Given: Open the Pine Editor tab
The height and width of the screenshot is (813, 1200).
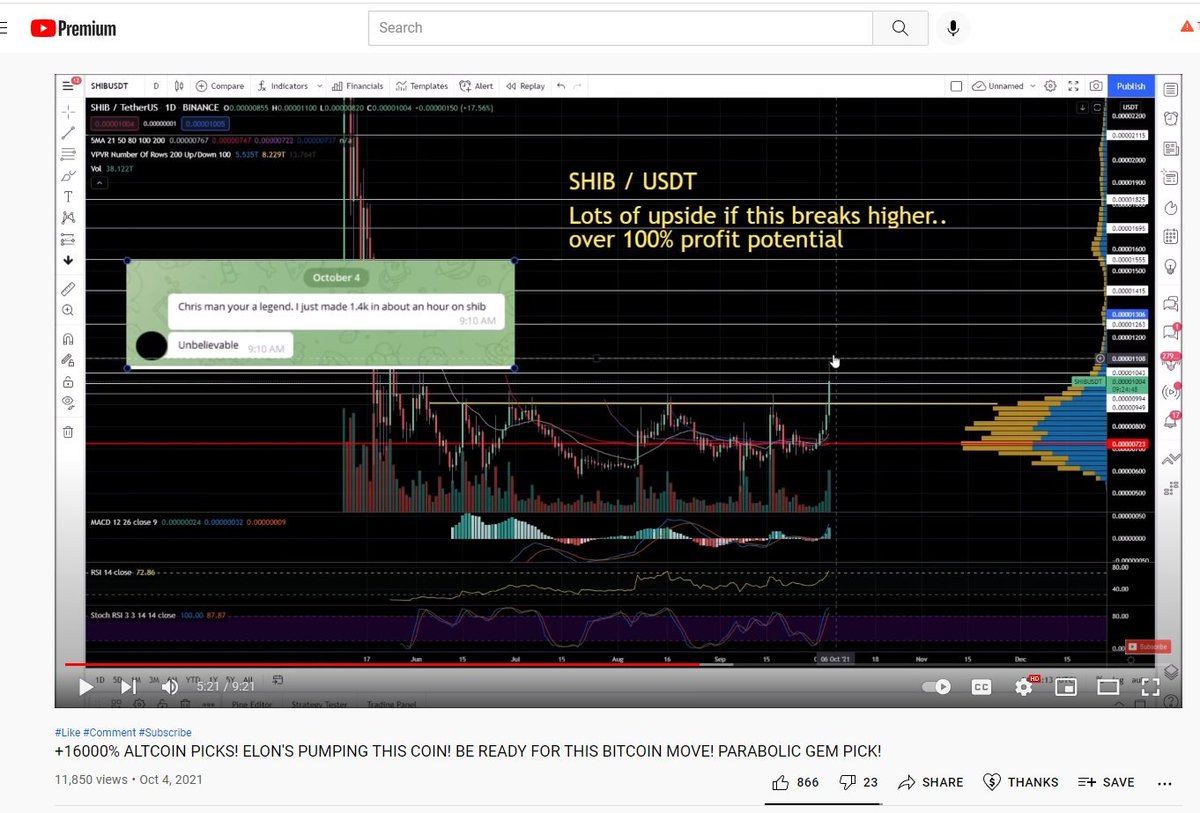Looking at the screenshot, I should point(252,704).
